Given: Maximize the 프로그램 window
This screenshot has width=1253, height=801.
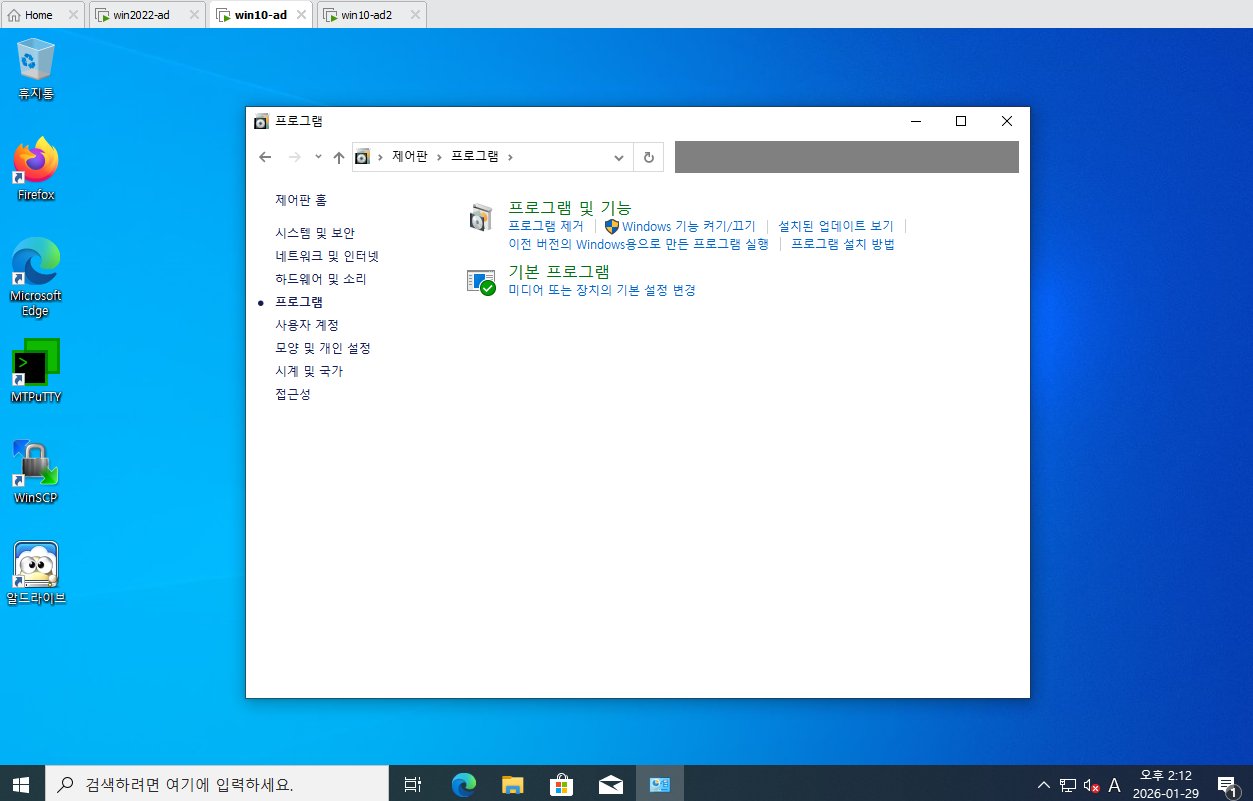Looking at the screenshot, I should click(x=961, y=121).
